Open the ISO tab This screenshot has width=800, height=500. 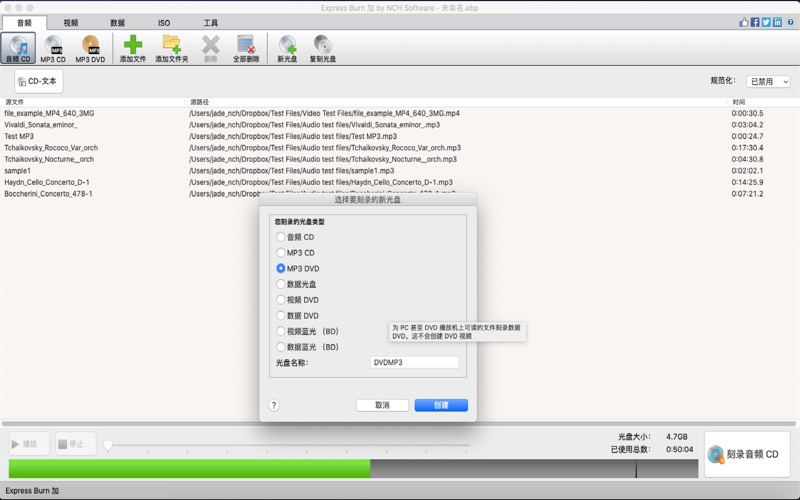tap(164, 22)
